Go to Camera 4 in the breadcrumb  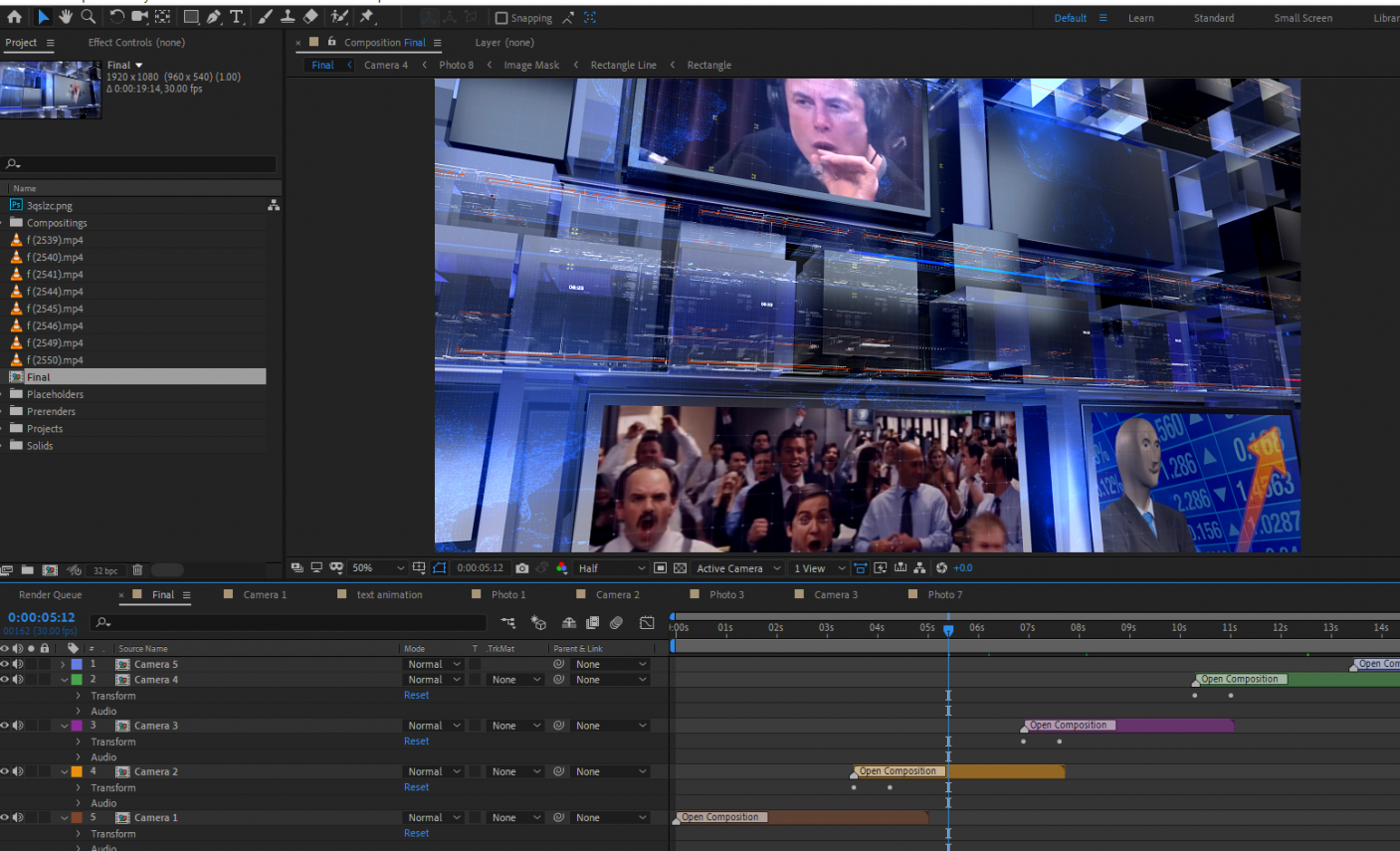point(385,66)
